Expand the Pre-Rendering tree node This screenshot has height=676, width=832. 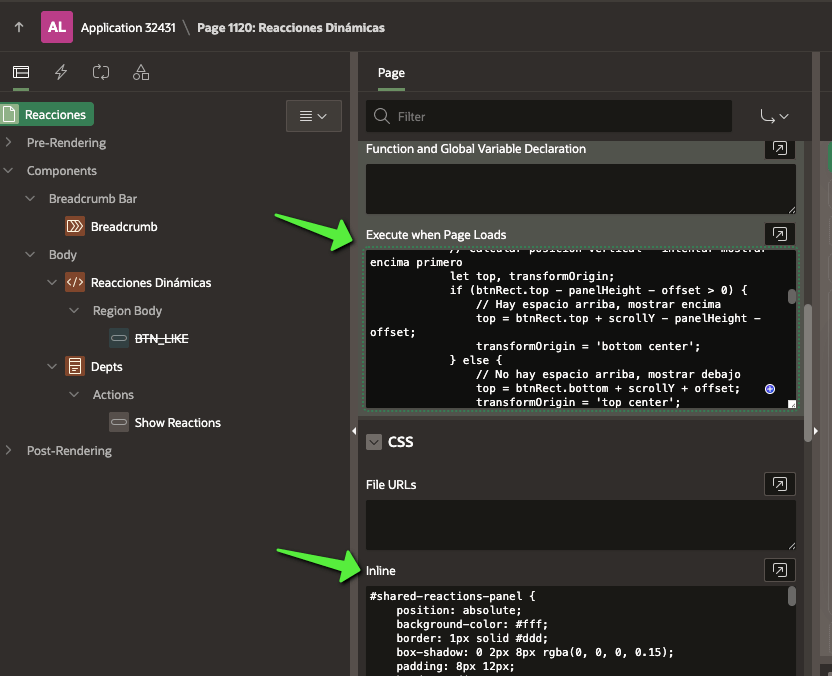tap(9, 143)
